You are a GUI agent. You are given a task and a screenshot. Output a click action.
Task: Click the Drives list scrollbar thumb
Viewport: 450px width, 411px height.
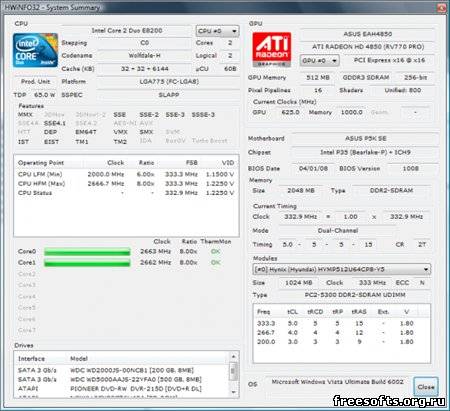[234, 370]
